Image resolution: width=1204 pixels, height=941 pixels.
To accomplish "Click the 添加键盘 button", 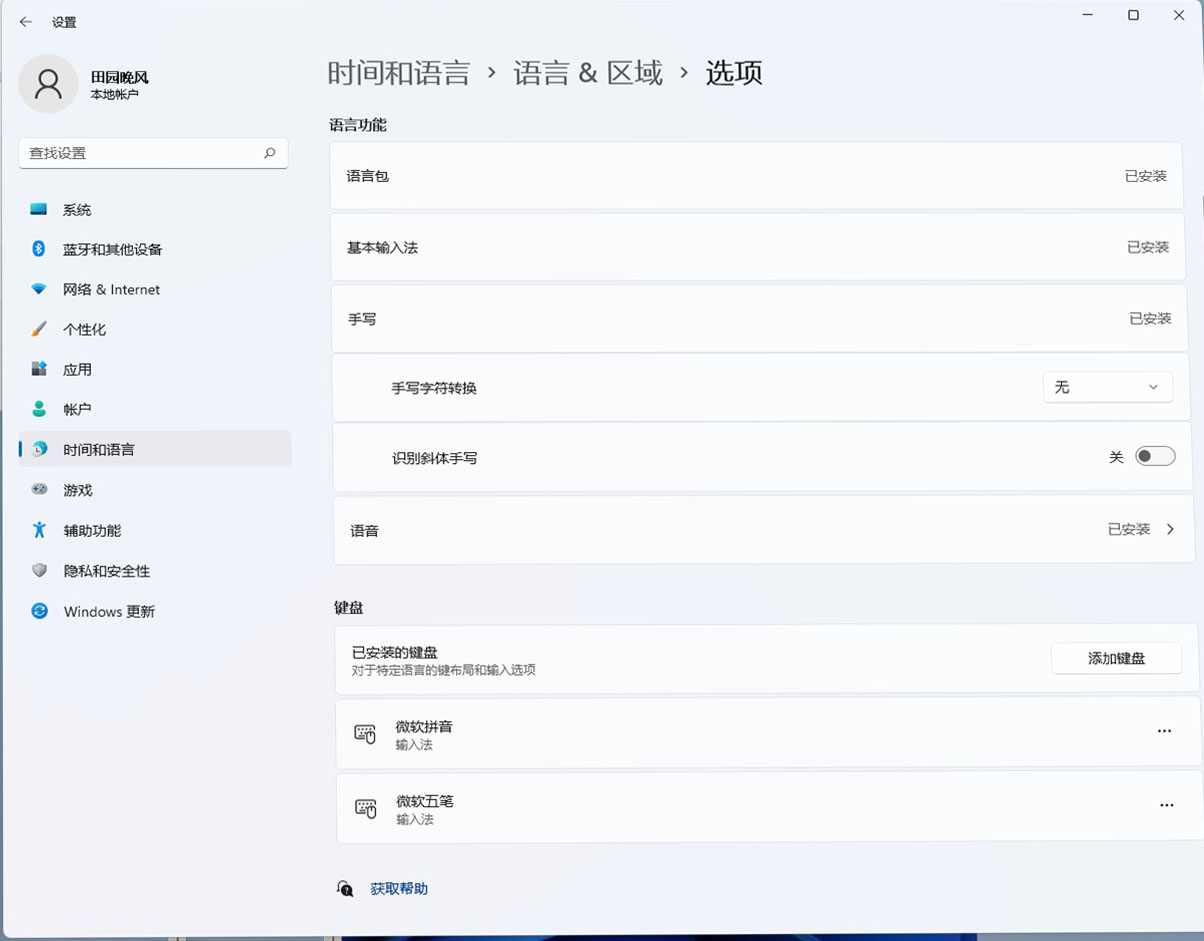I will (1116, 658).
